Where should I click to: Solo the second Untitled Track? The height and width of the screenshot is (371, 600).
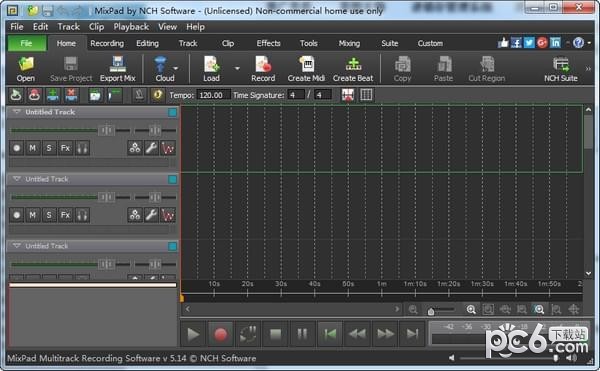tap(49, 215)
